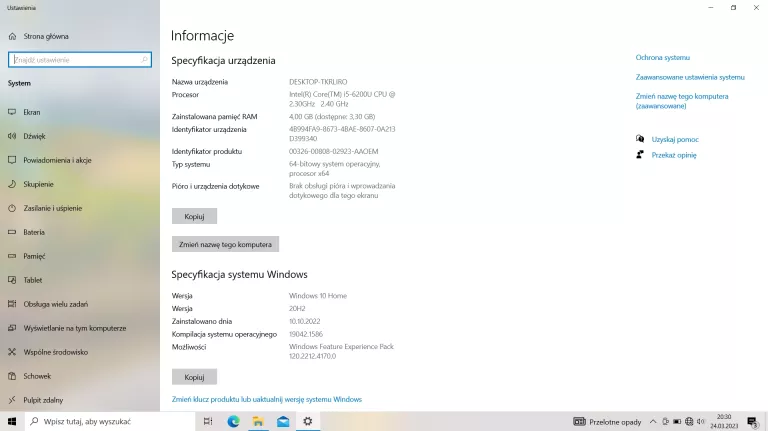
Task: Select Powiadomienia i akcje icon
Action: [x=12, y=160]
